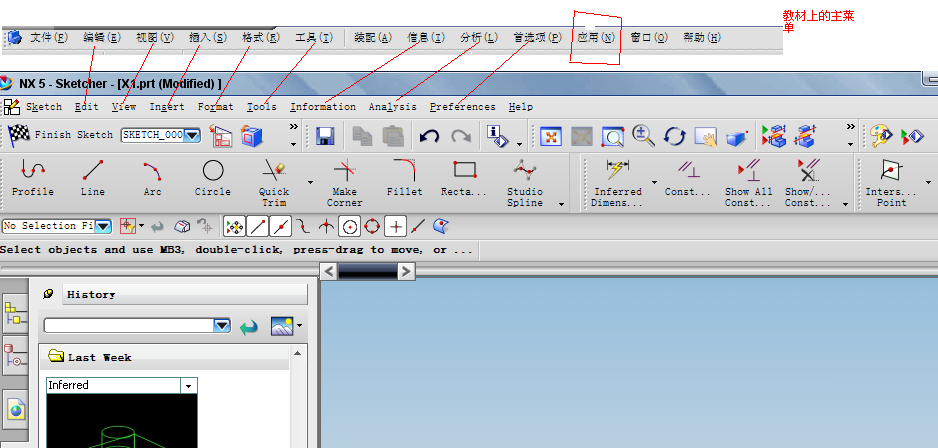This screenshot has height=448, width=938.
Task: Select the Arc sketch tool
Action: (153, 178)
